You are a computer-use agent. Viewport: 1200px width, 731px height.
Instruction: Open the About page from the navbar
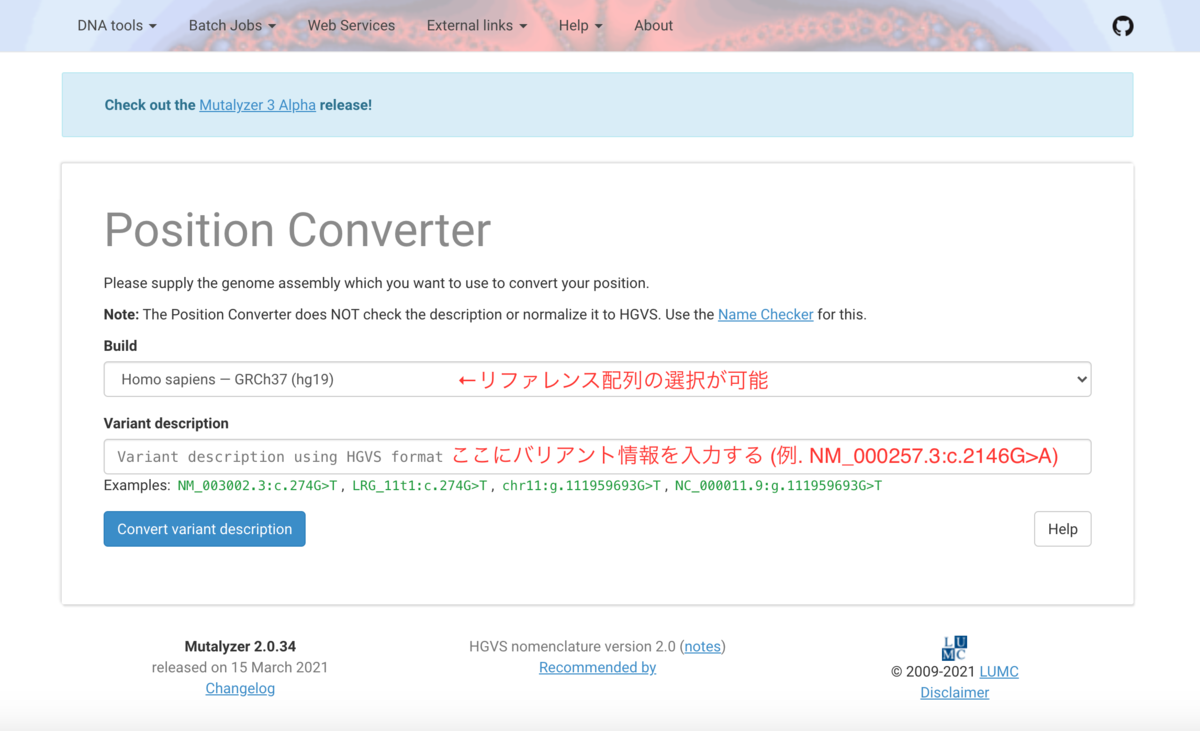pos(653,25)
